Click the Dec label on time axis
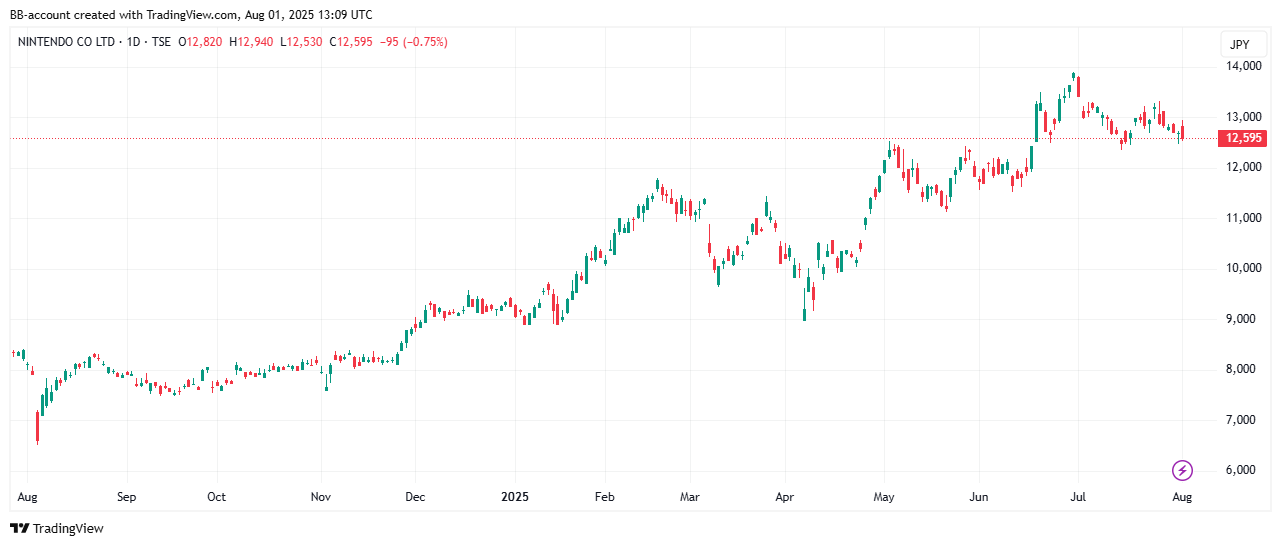Viewport: 1281px width, 546px height. click(x=415, y=496)
